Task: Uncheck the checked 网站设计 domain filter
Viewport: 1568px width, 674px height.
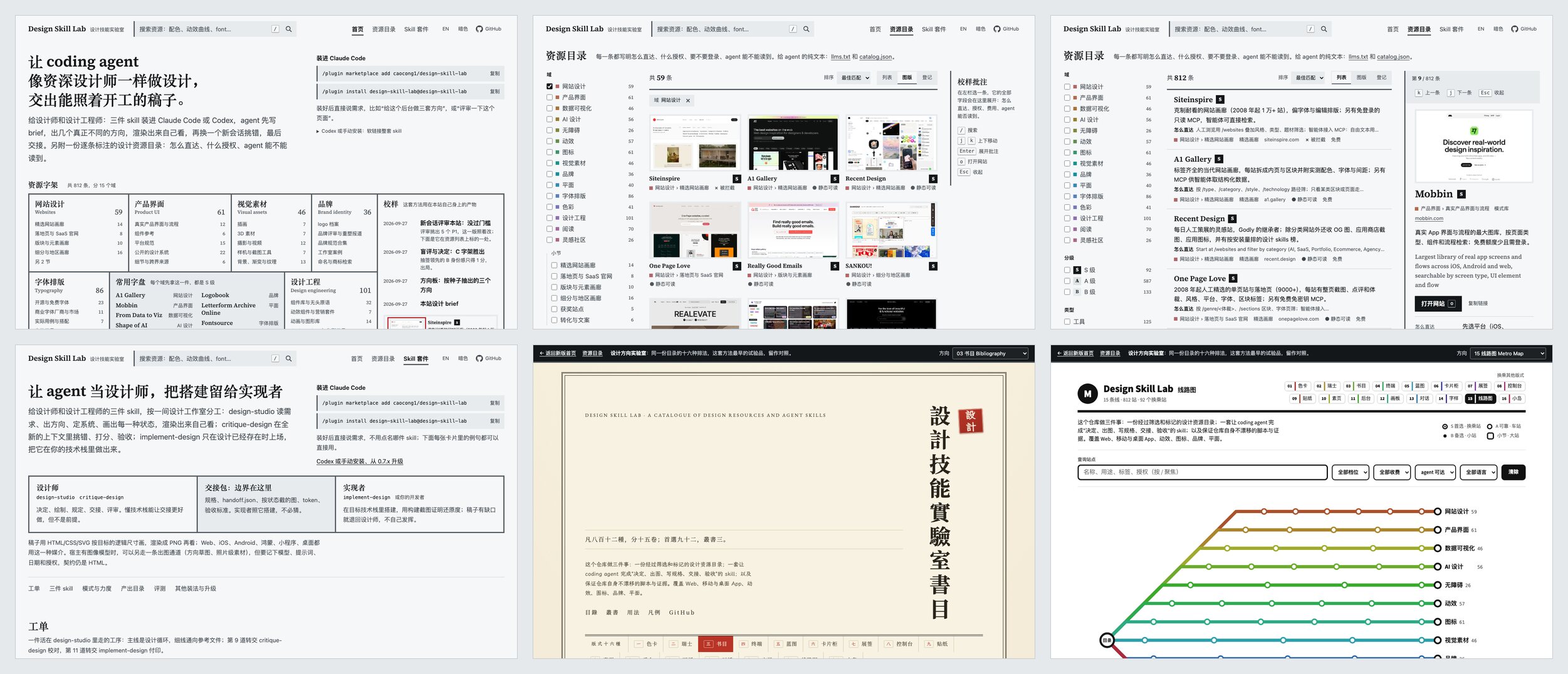Action: [550, 86]
